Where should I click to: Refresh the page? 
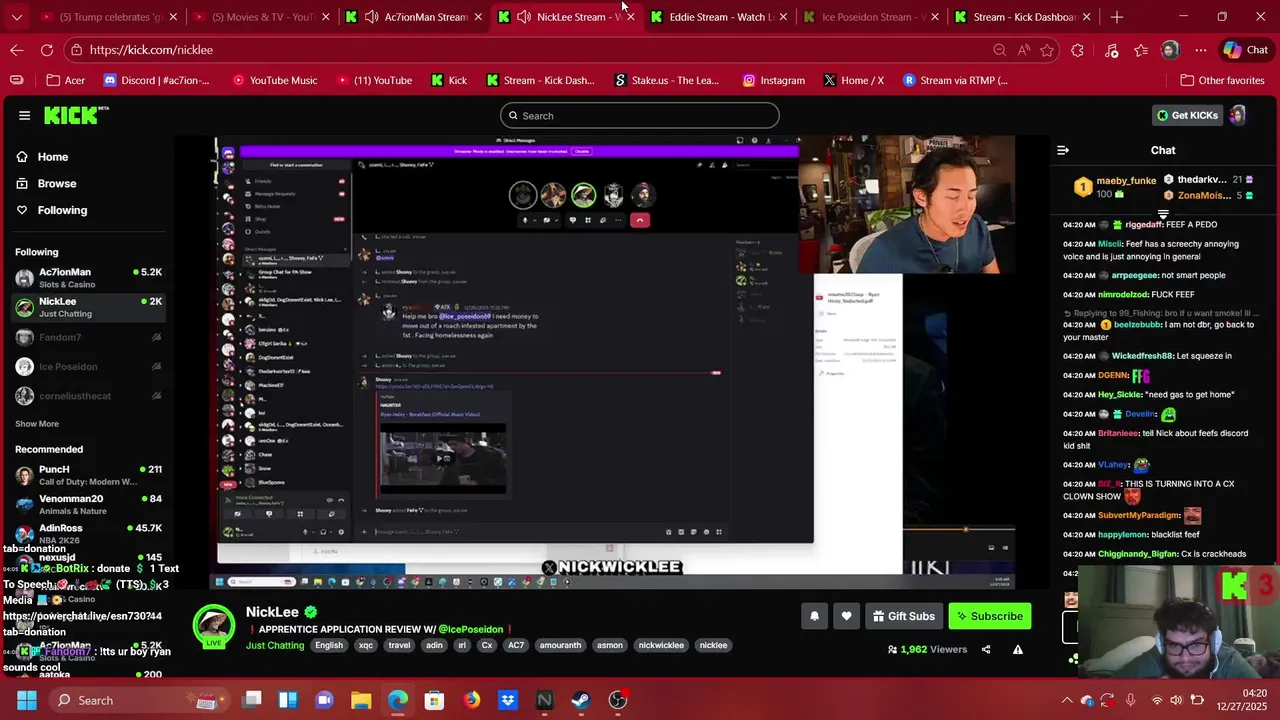pyautogui.click(x=47, y=50)
